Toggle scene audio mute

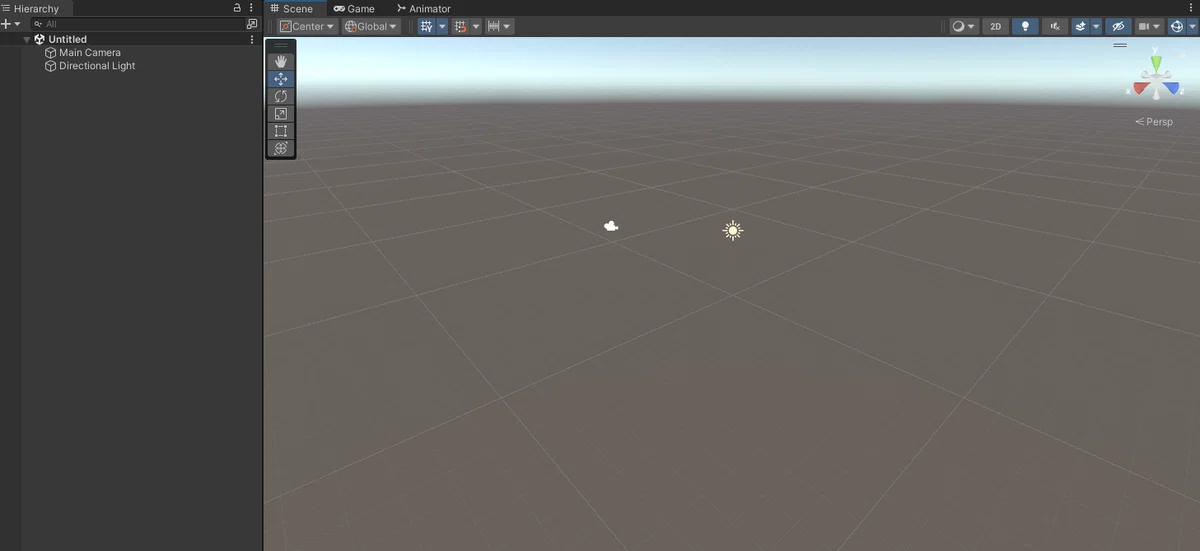click(x=1054, y=26)
